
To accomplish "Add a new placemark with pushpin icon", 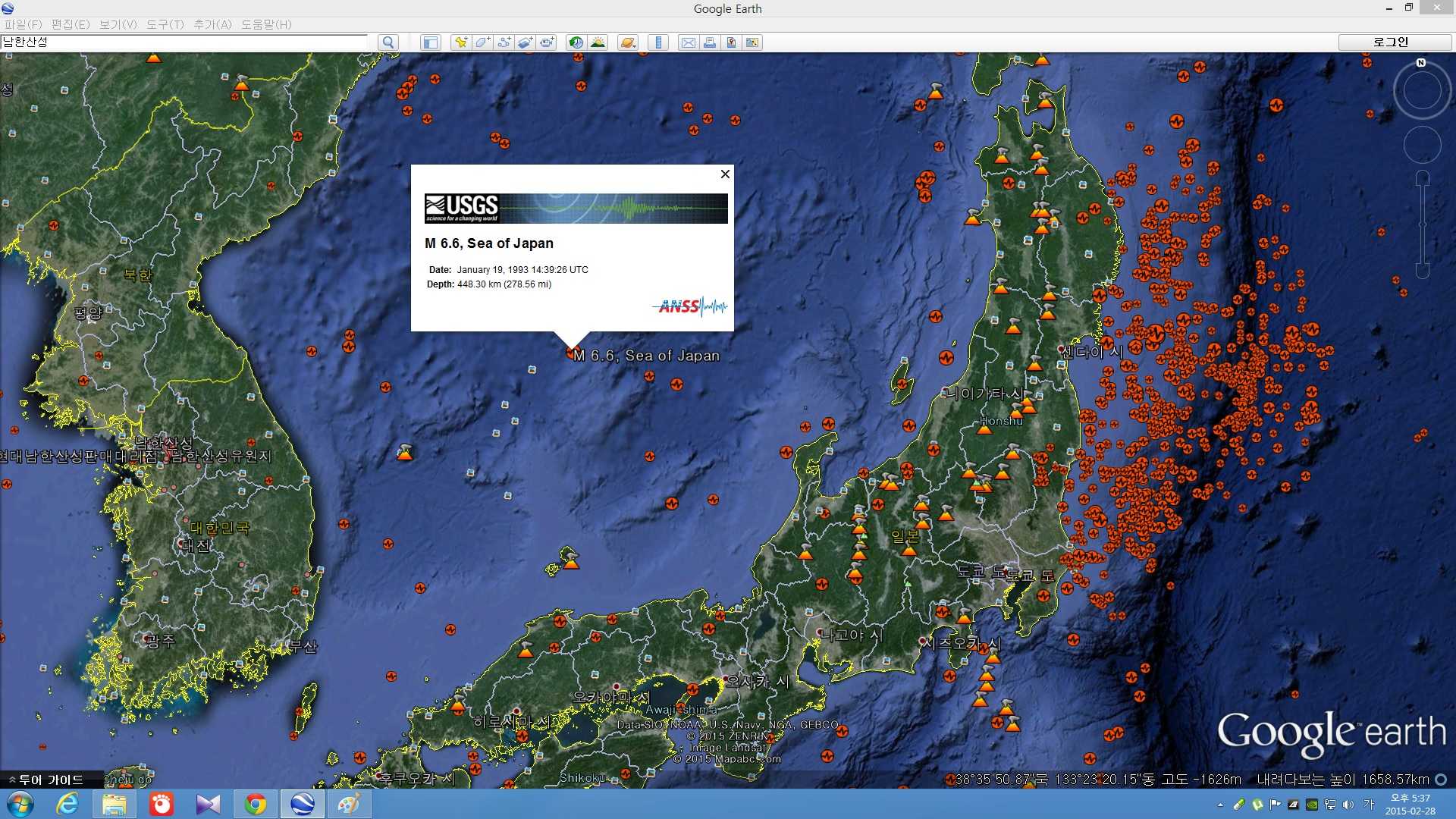I will tap(460, 42).
